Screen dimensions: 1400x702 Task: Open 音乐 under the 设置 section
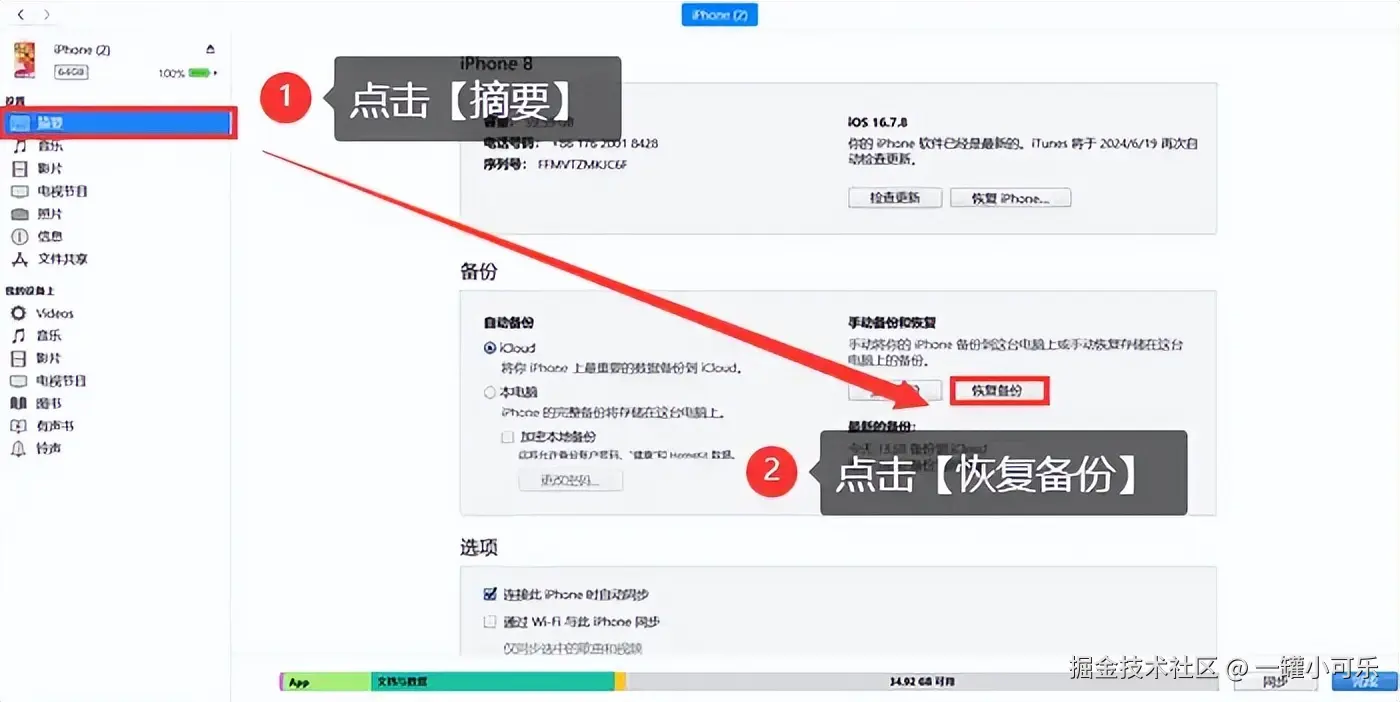pos(50,146)
